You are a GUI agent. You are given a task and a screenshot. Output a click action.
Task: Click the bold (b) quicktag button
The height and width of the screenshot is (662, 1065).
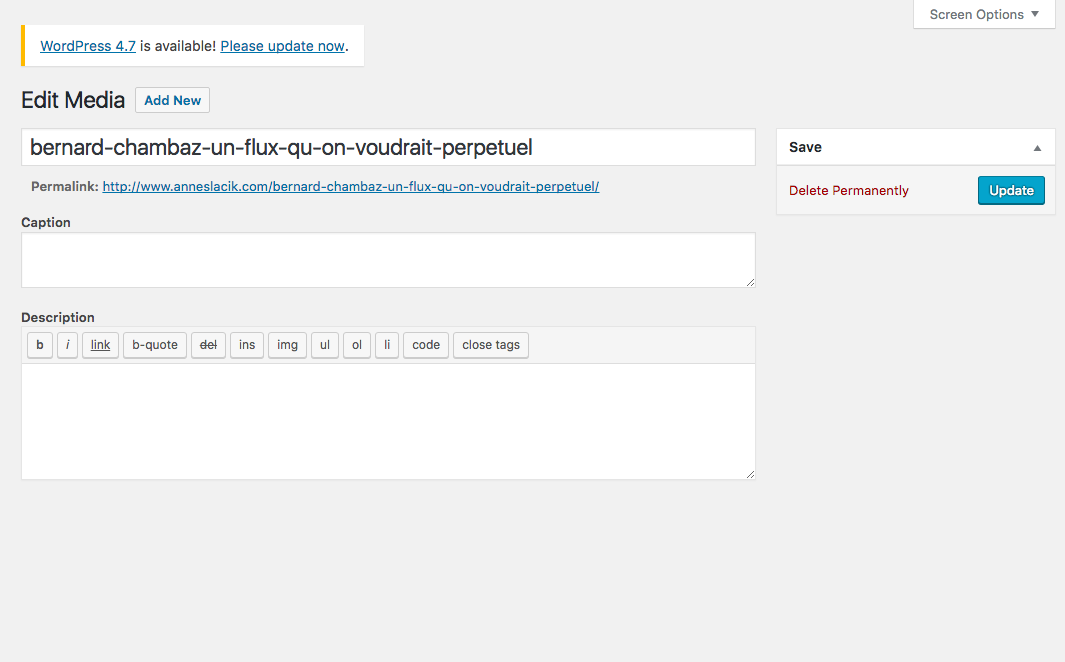[40, 345]
